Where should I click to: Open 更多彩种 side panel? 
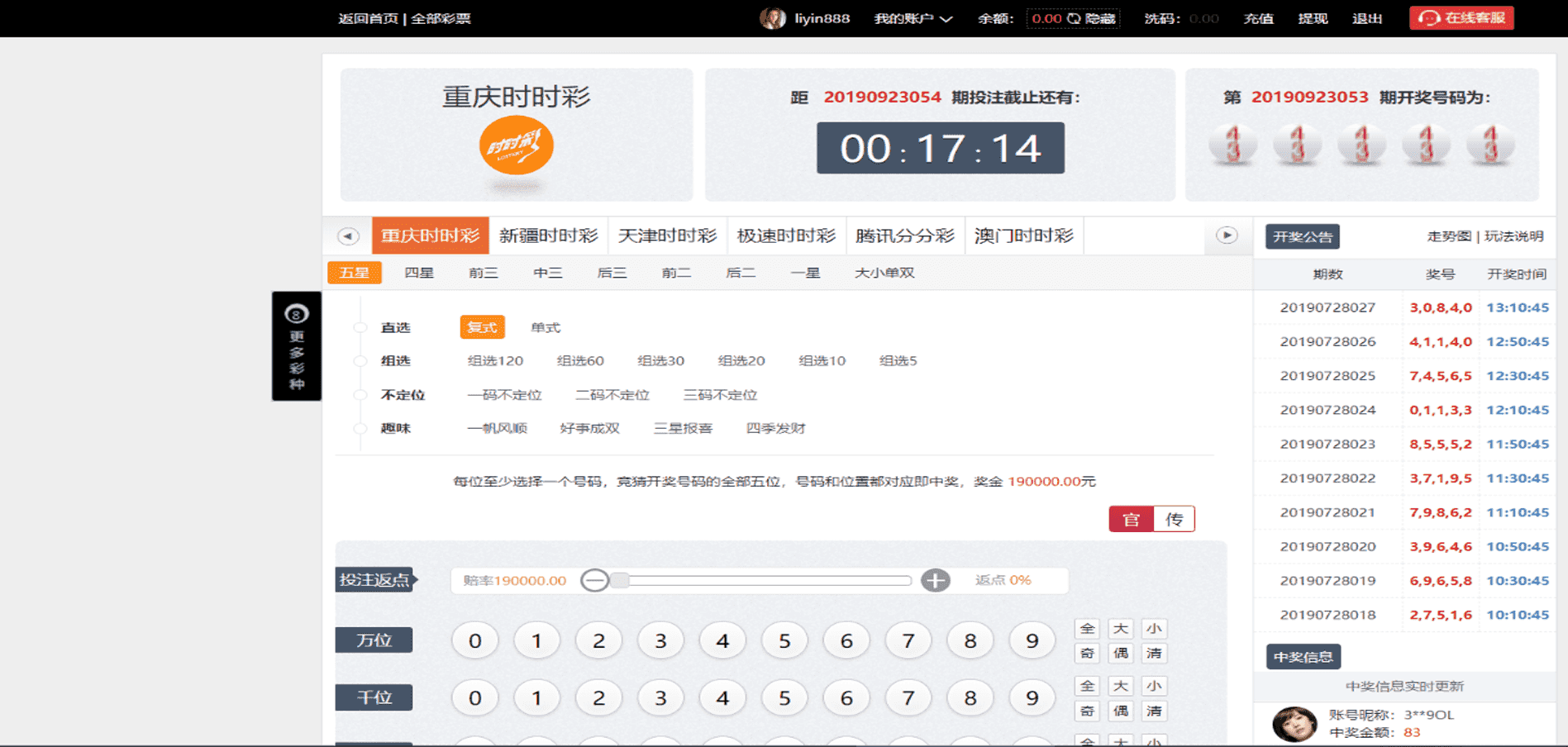[297, 346]
